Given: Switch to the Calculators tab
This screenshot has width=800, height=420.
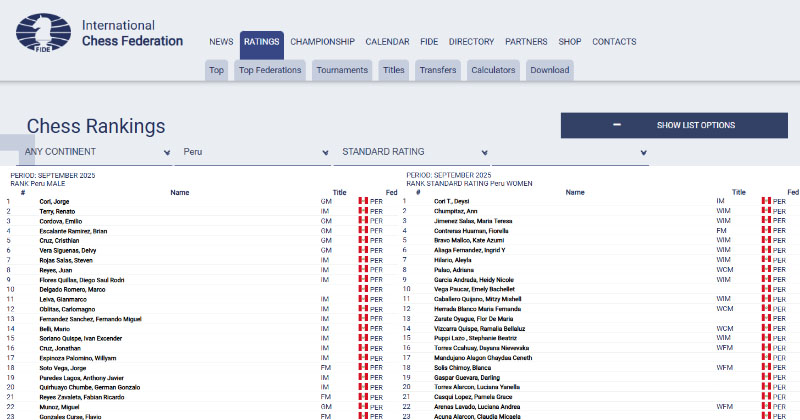Looking at the screenshot, I should [x=493, y=70].
